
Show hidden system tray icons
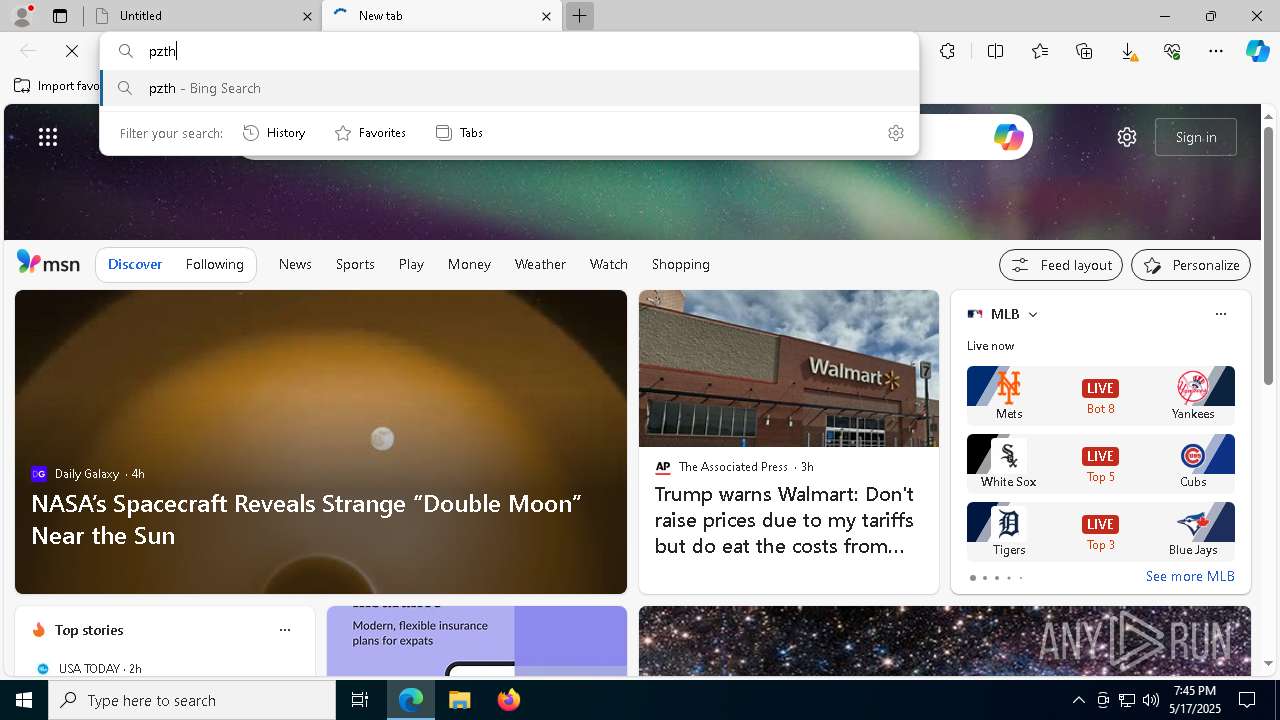tap(1078, 700)
